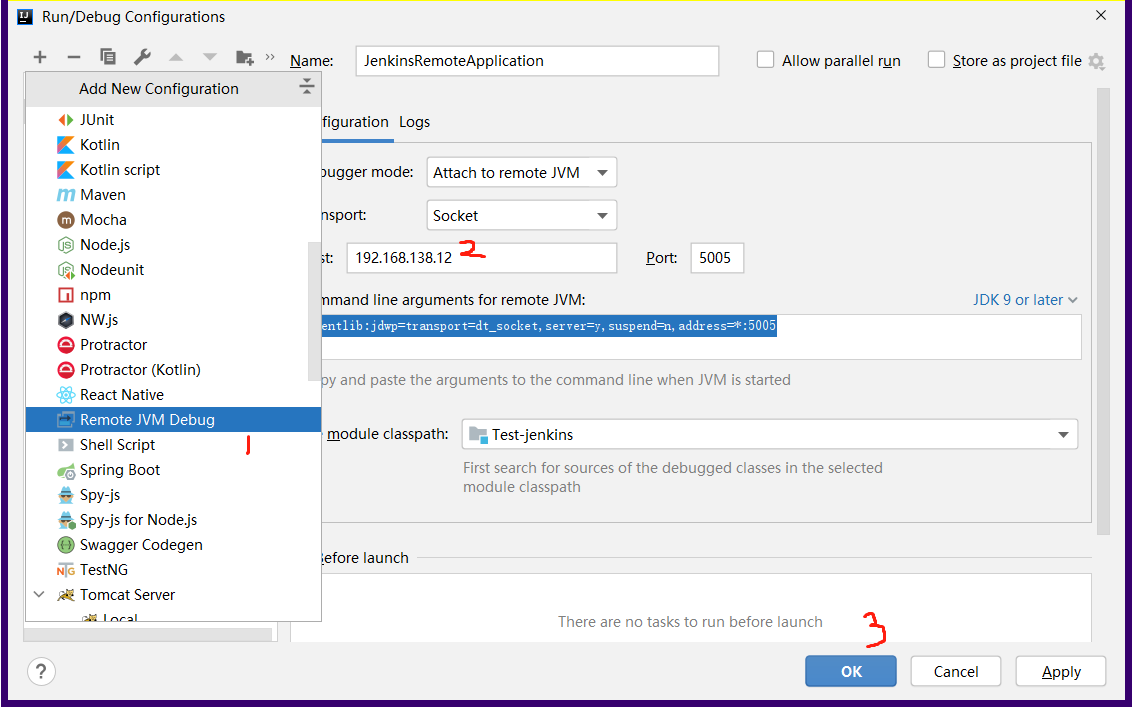This screenshot has width=1133, height=708.
Task: Select Kotlin configuration type
Action: 173,144
